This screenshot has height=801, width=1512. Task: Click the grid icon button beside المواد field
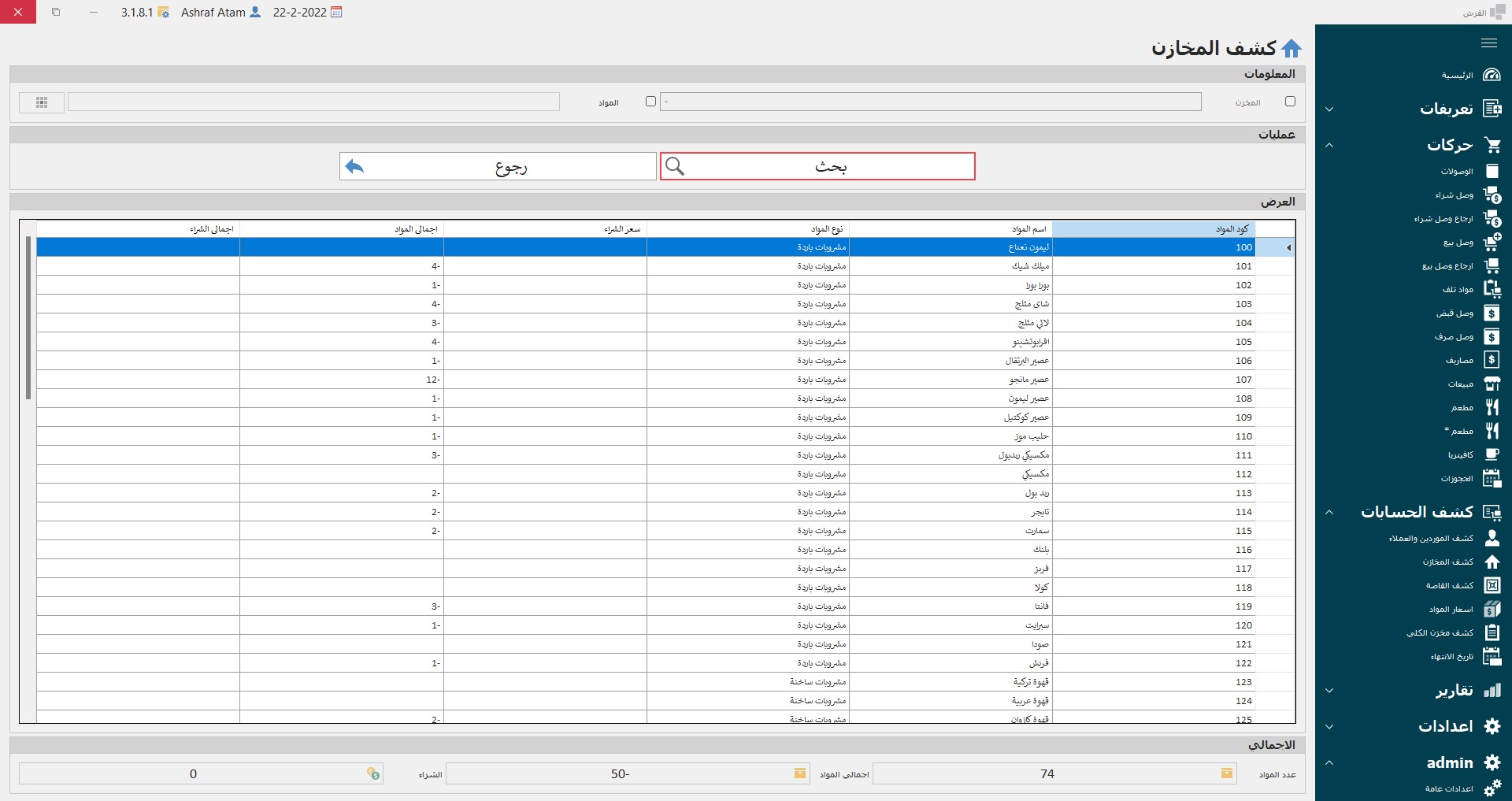click(42, 102)
